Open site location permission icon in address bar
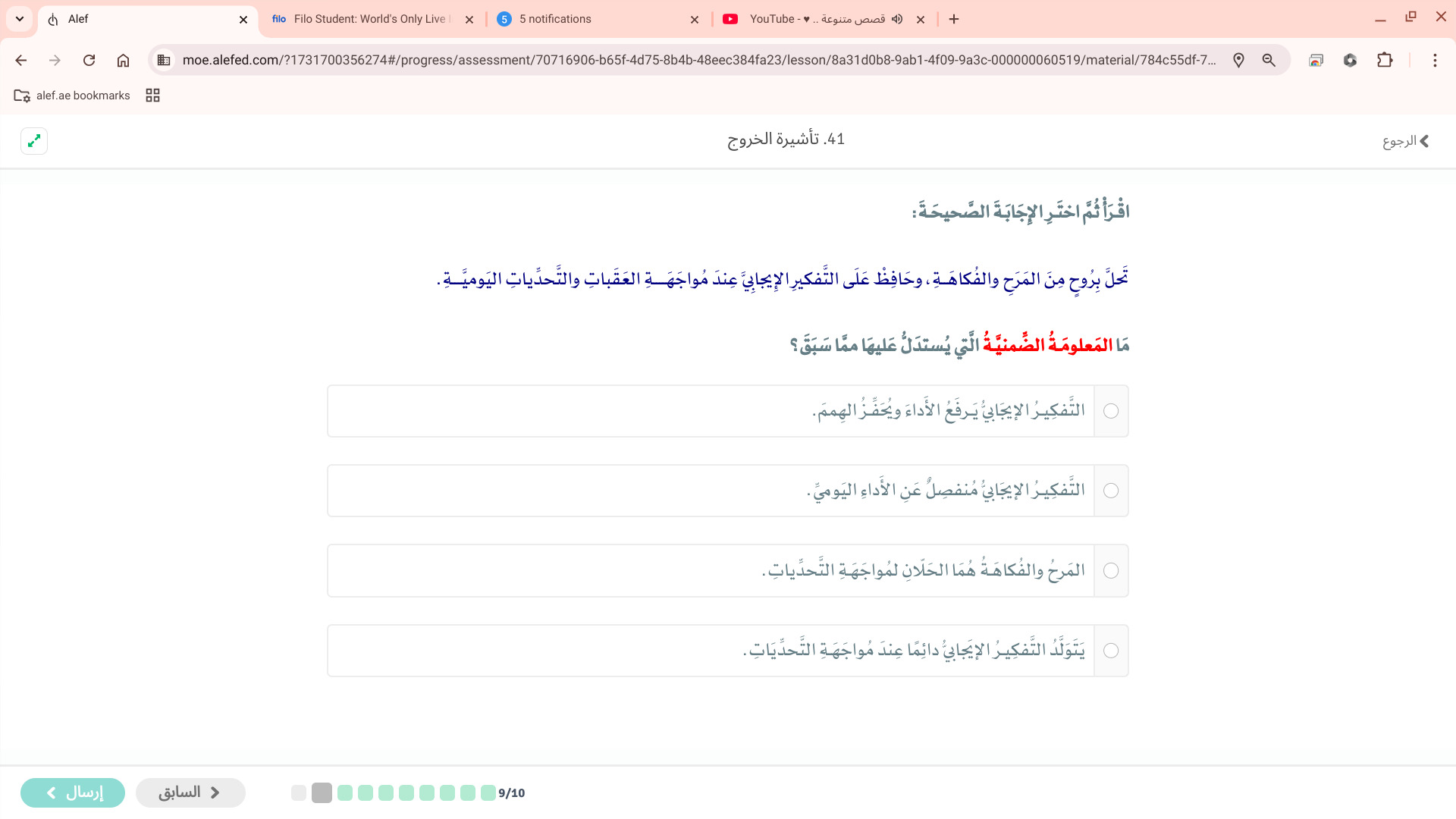1456x819 pixels. point(1239,60)
